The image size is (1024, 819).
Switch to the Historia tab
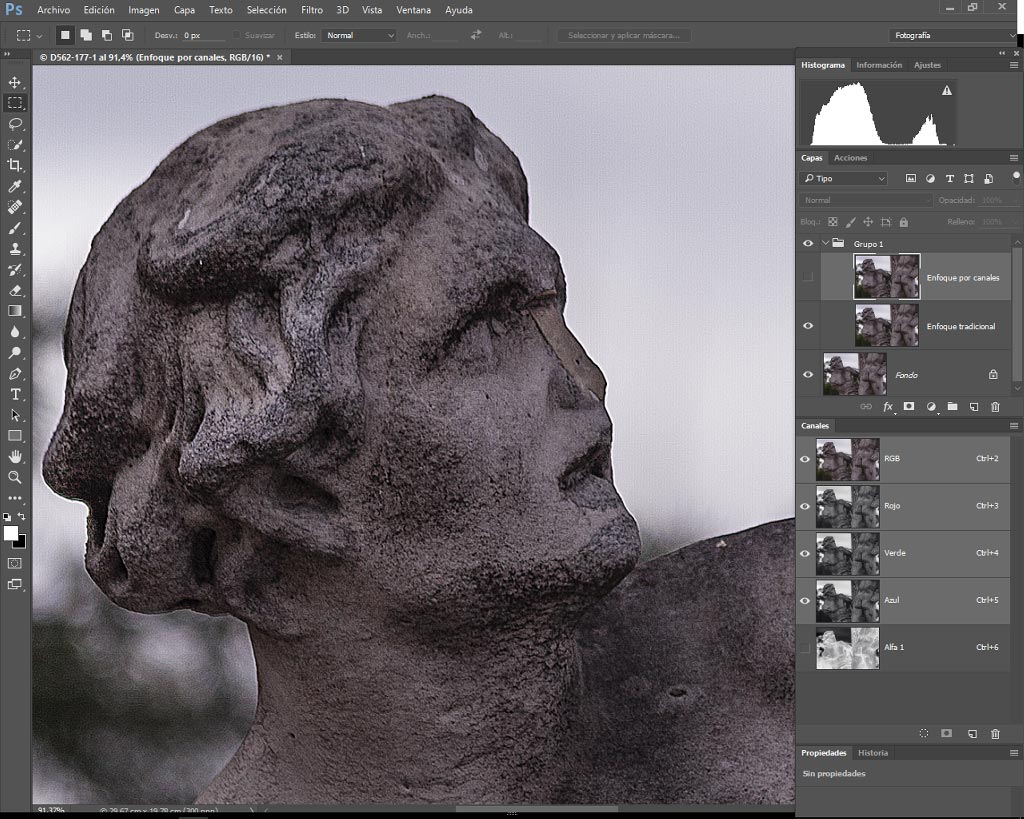tap(872, 753)
